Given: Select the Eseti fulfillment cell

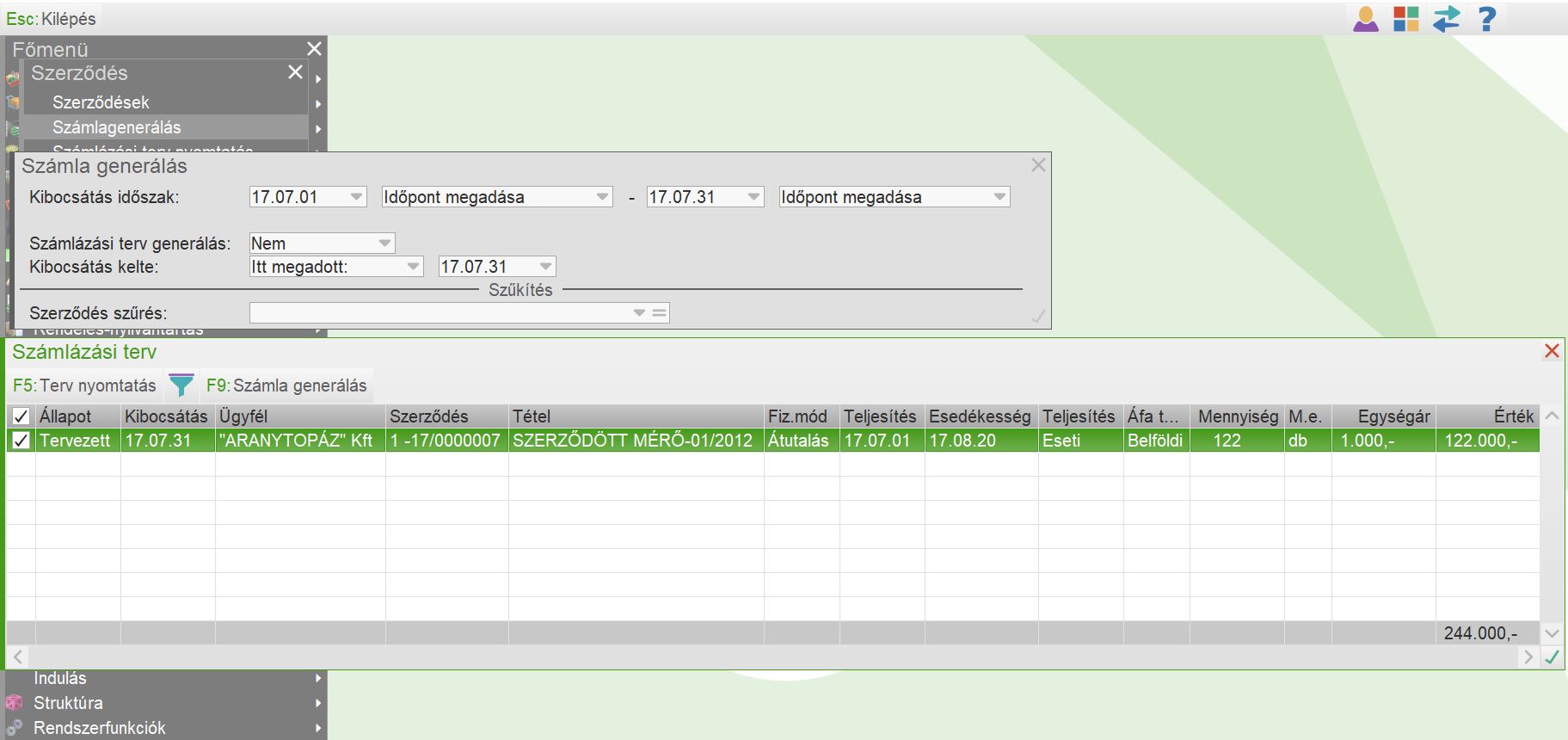Looking at the screenshot, I should click(x=1080, y=441).
